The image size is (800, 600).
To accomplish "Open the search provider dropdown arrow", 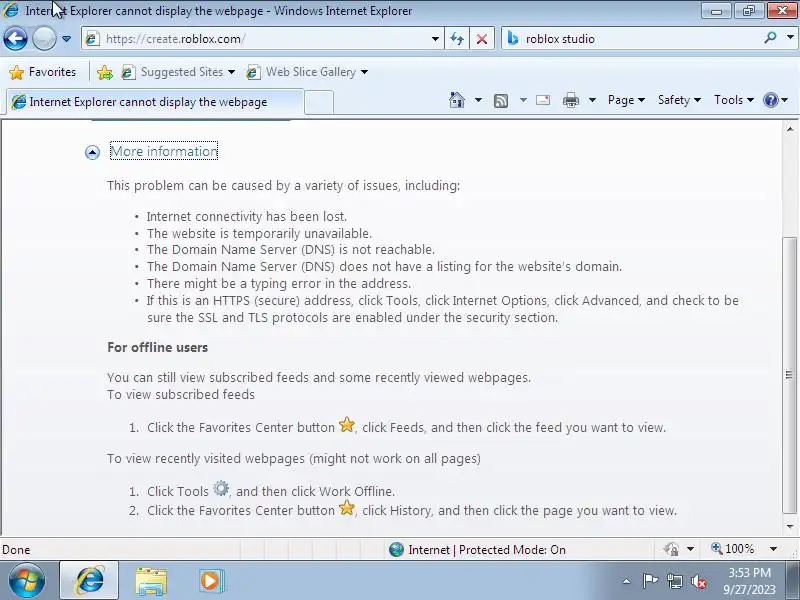I will [x=790, y=38].
